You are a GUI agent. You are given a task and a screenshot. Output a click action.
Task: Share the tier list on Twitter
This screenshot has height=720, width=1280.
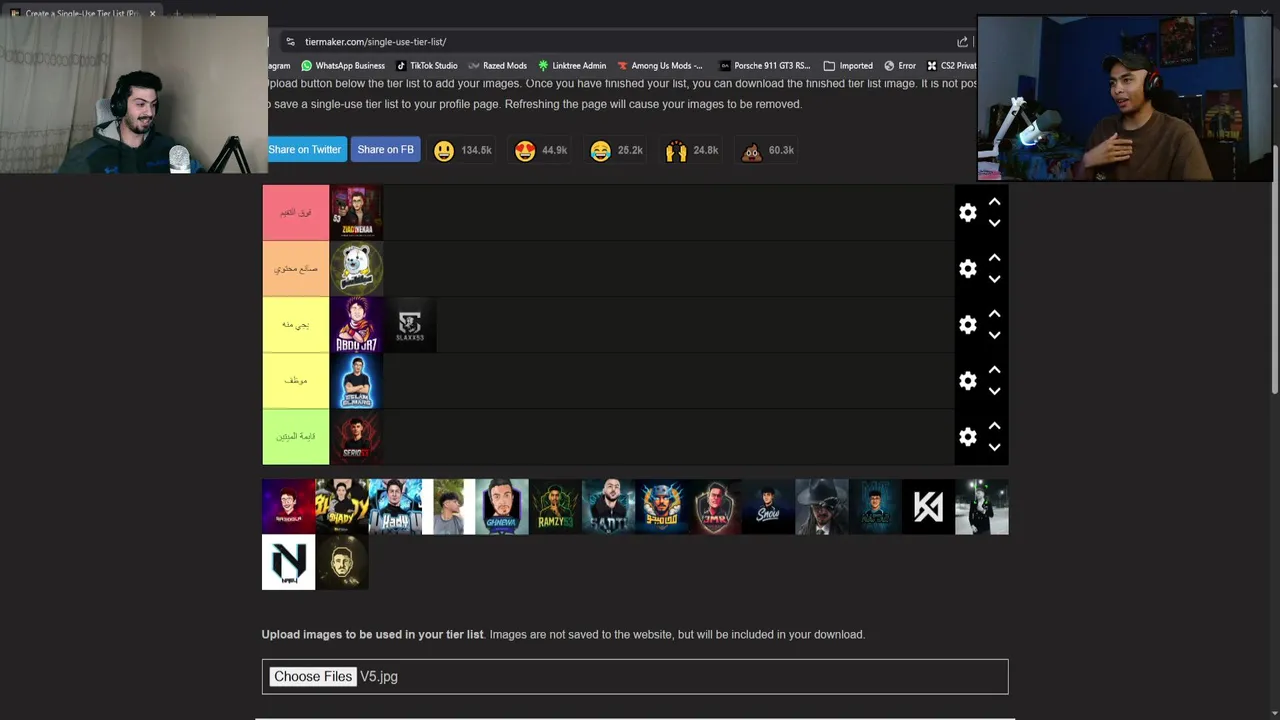click(x=305, y=150)
